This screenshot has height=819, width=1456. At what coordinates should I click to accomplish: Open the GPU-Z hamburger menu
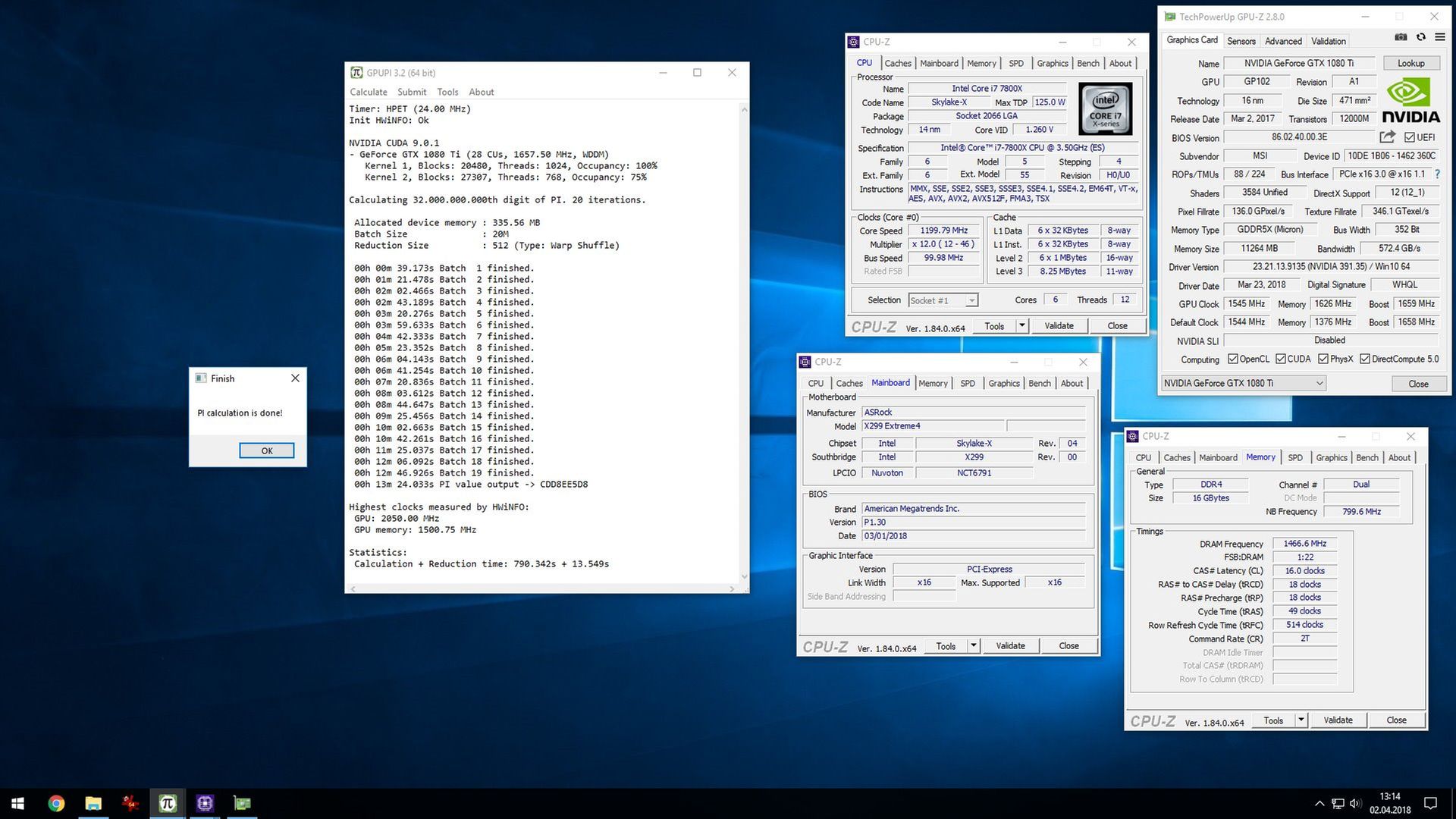click(1439, 37)
